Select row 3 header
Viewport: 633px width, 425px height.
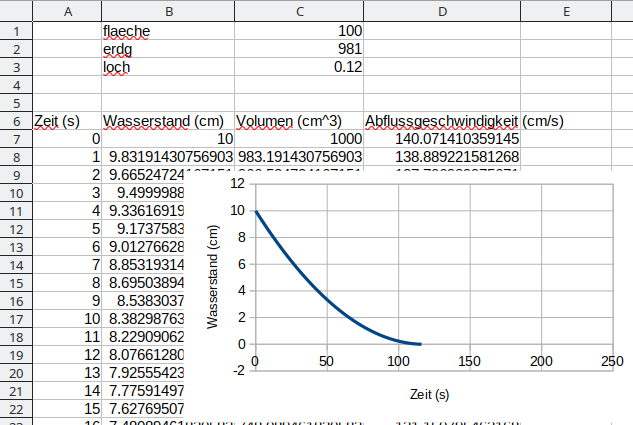tap(16, 67)
